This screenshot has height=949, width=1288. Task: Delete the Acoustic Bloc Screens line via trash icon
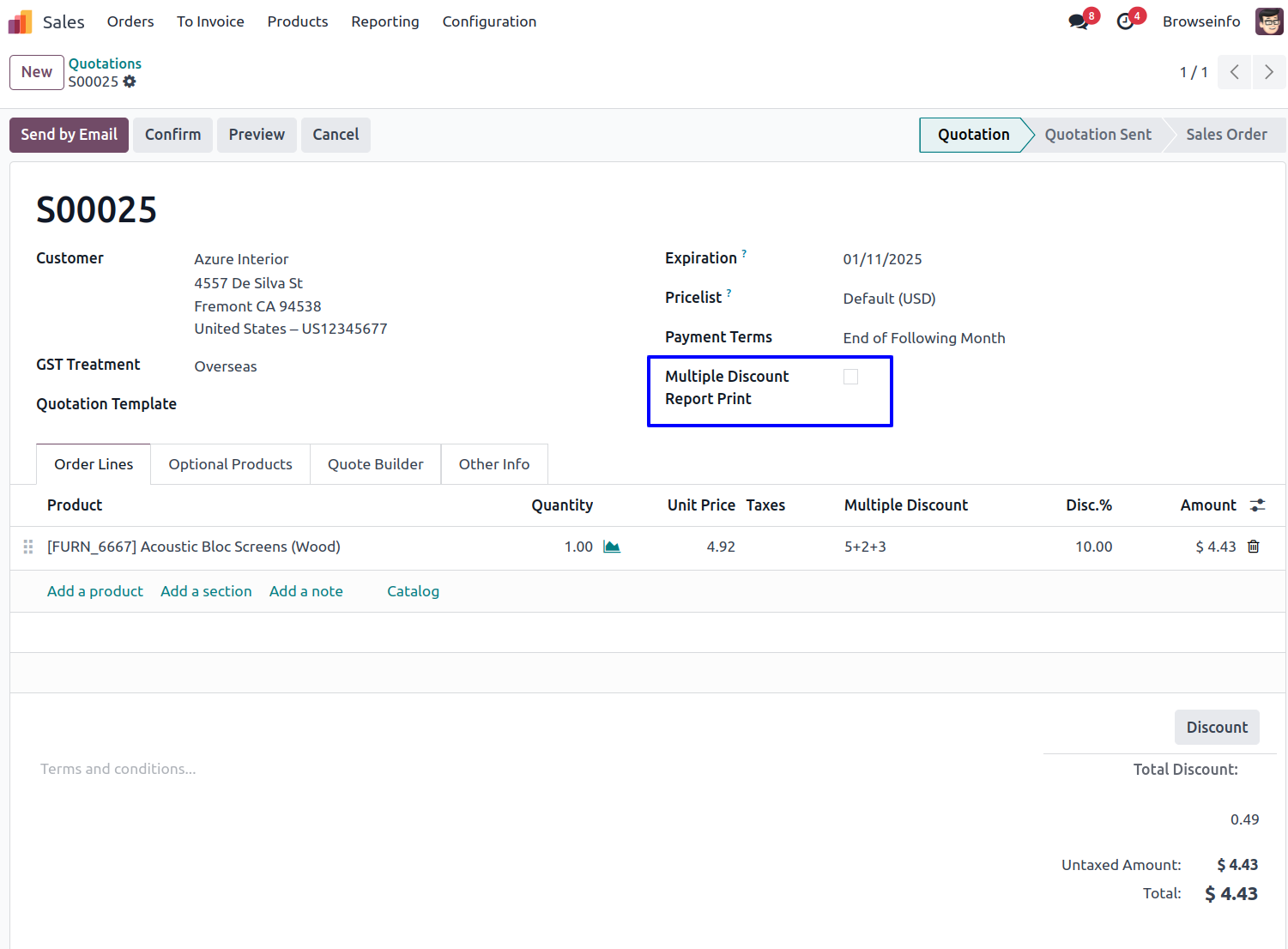click(1253, 547)
